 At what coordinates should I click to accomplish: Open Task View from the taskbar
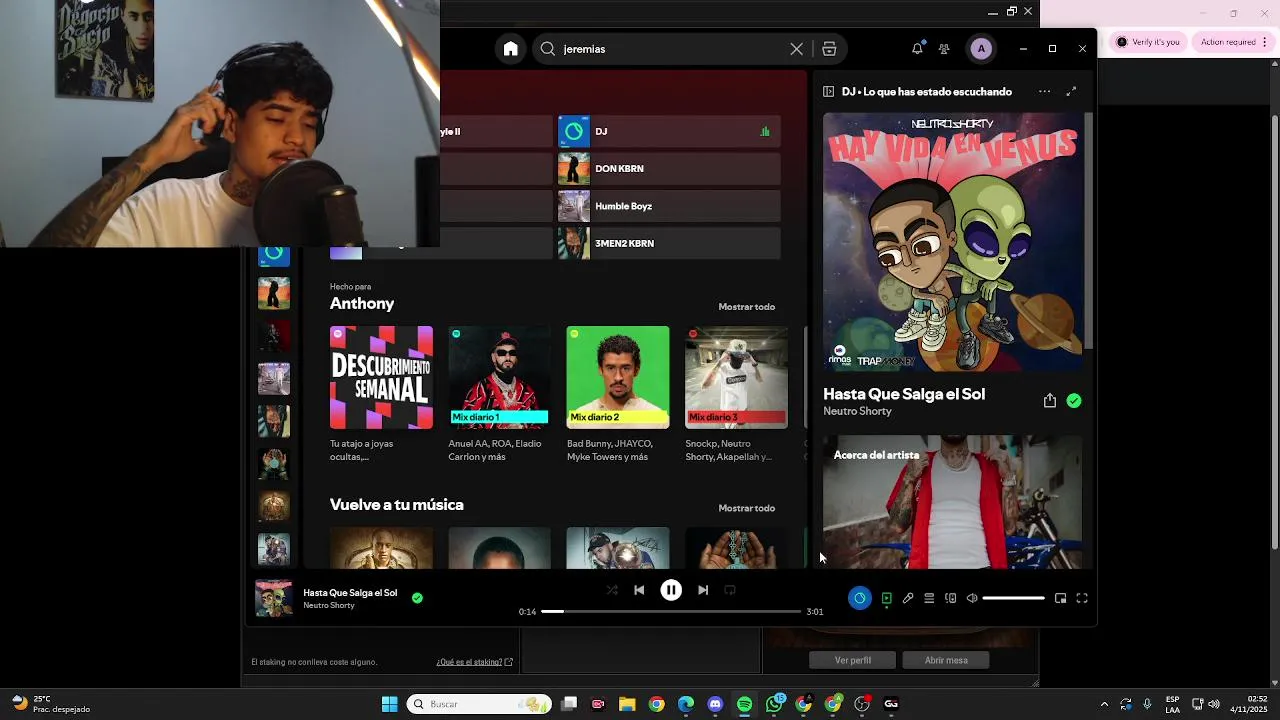[569, 704]
